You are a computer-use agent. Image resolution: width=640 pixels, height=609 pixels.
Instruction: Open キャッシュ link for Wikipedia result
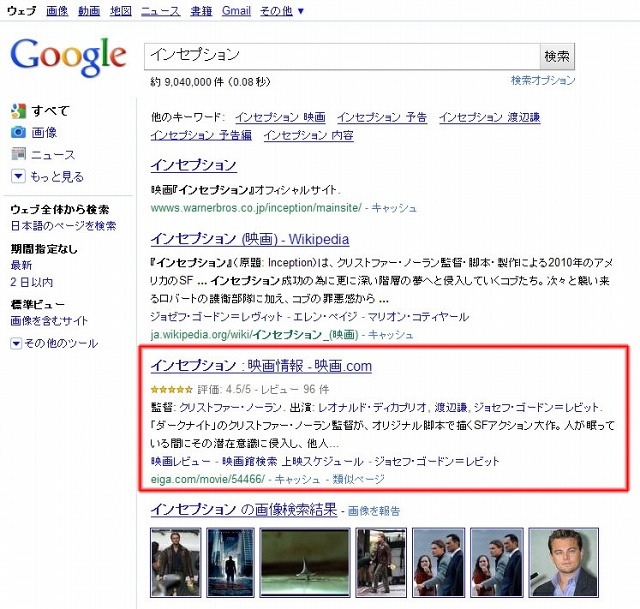click(x=391, y=335)
